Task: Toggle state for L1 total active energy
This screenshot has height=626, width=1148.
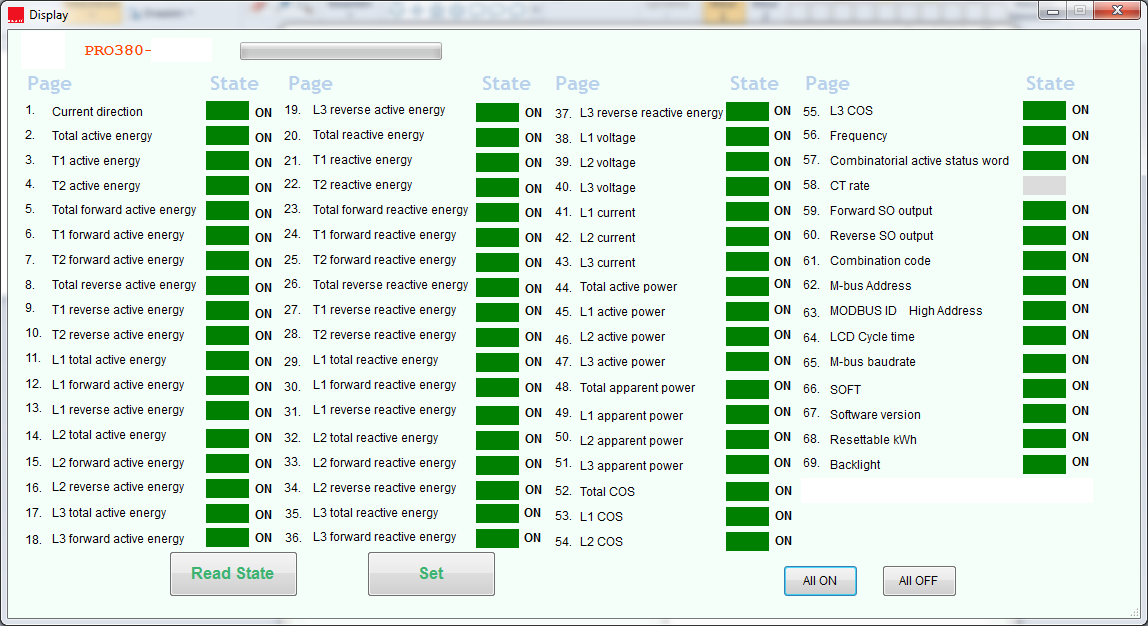Action: (227, 360)
